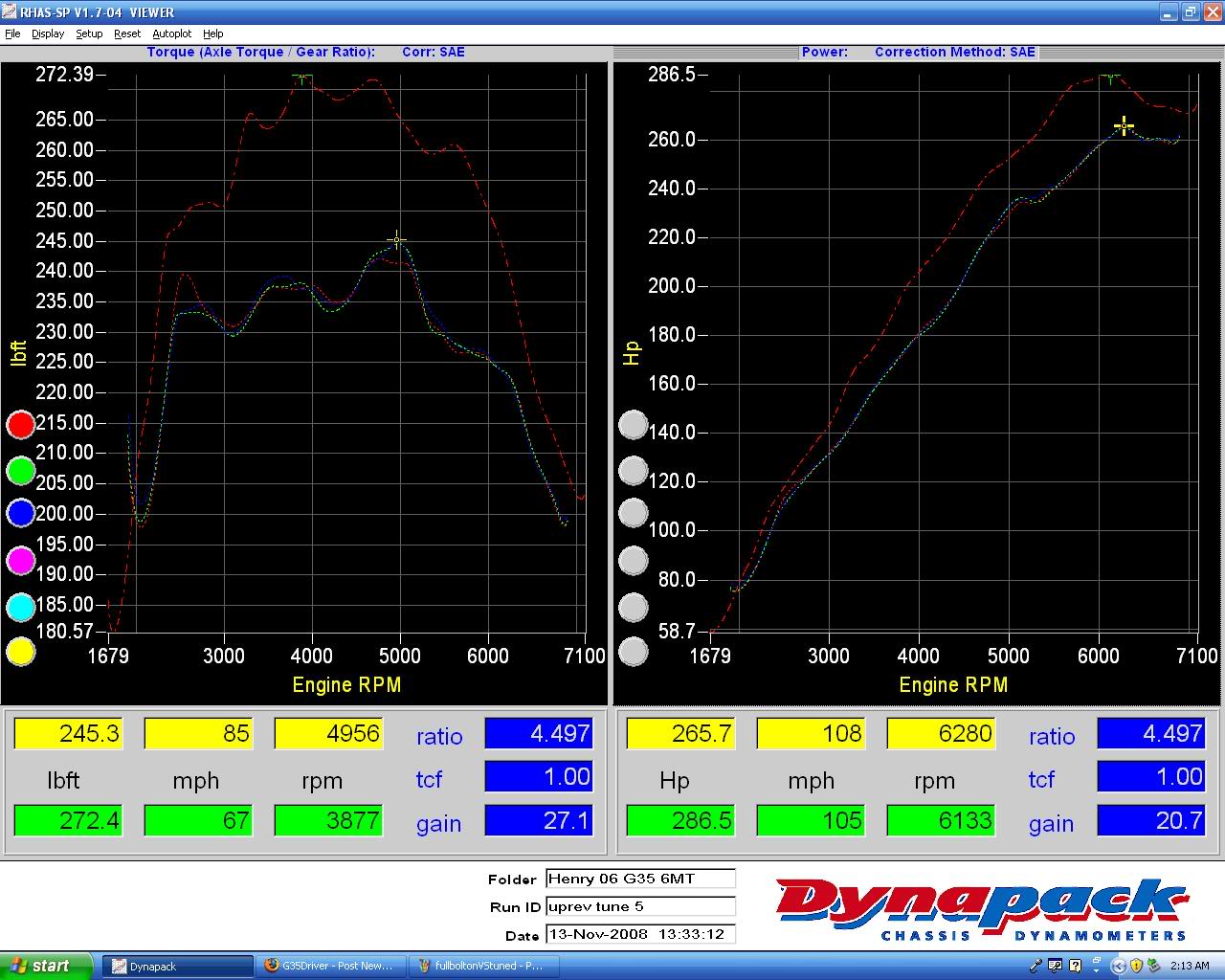Toggle the cyan run button on torque graph
This screenshot has height=980, width=1225.
[21, 607]
